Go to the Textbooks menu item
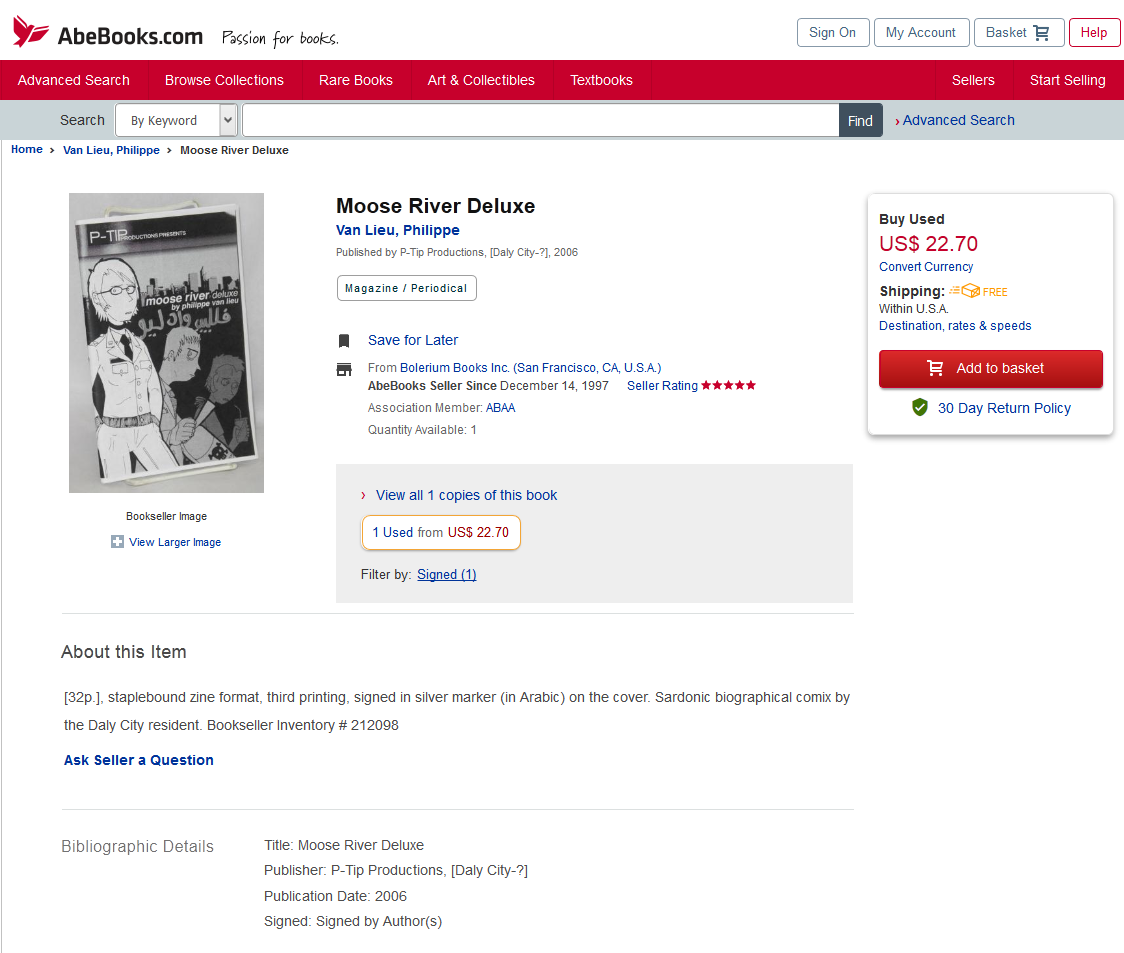 point(601,80)
